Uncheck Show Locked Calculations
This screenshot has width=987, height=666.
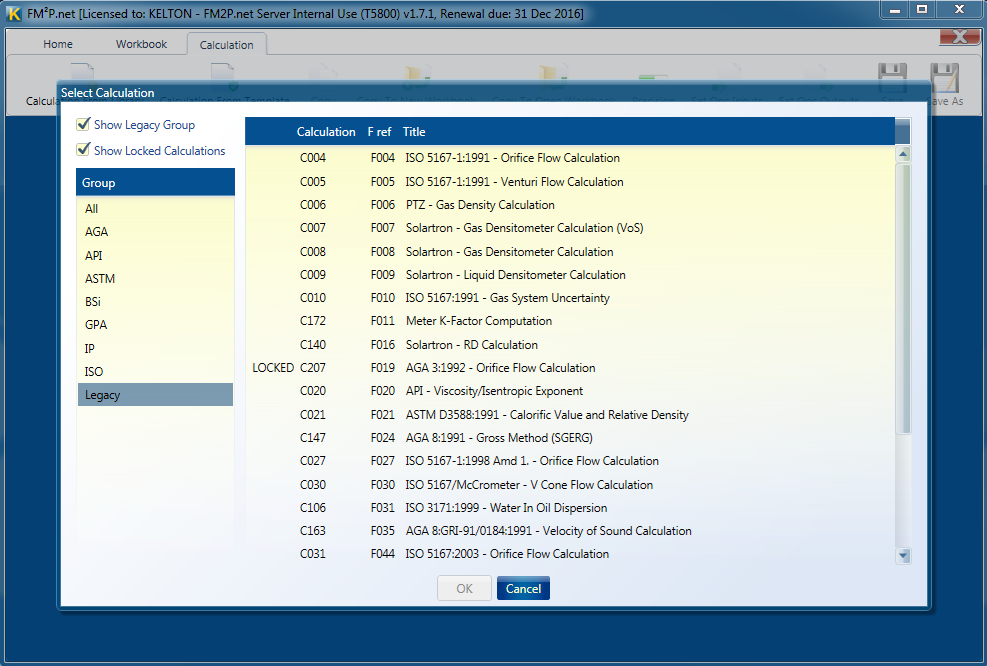[83, 150]
